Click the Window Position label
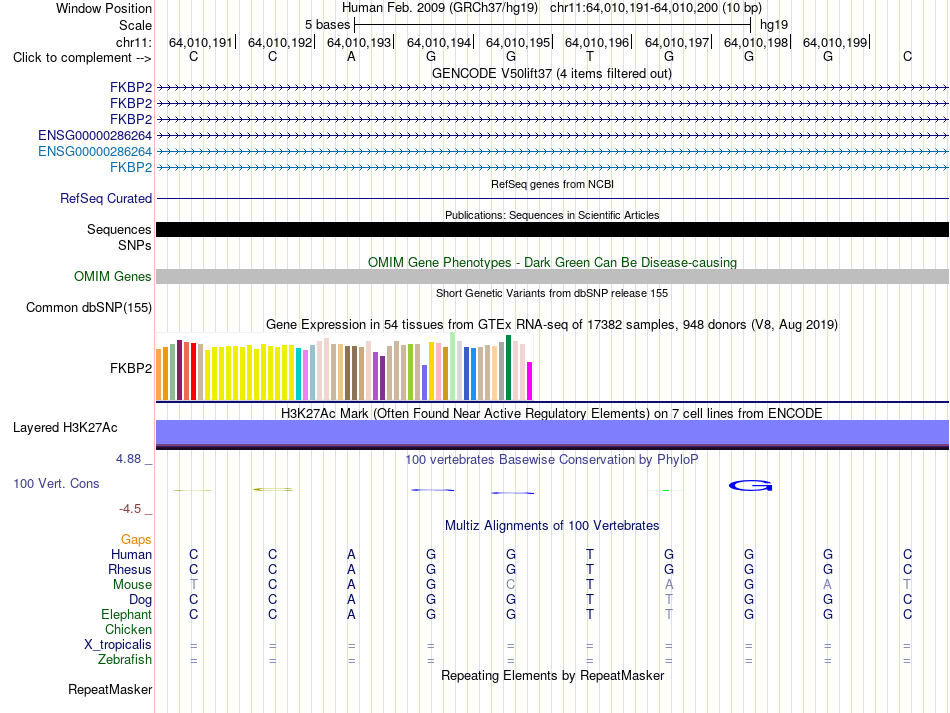 pos(104,8)
